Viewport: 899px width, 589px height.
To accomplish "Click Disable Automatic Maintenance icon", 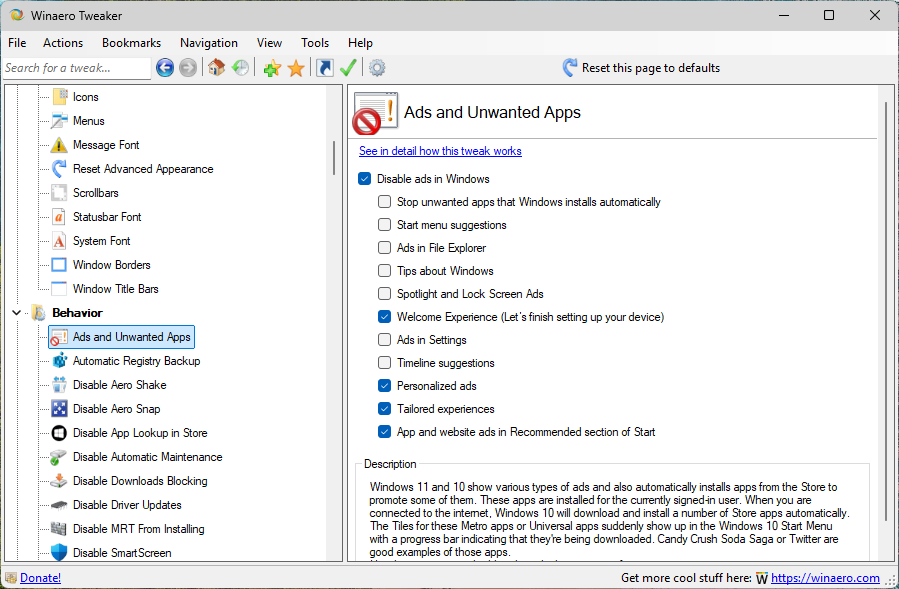I will point(59,457).
